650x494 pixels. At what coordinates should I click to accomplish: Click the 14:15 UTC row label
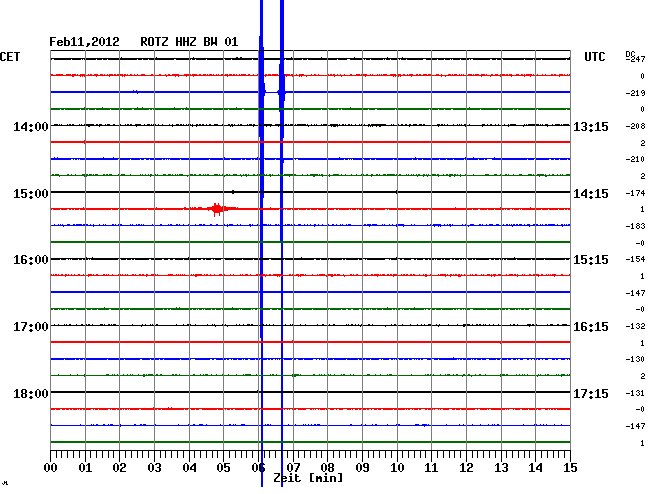591,194
